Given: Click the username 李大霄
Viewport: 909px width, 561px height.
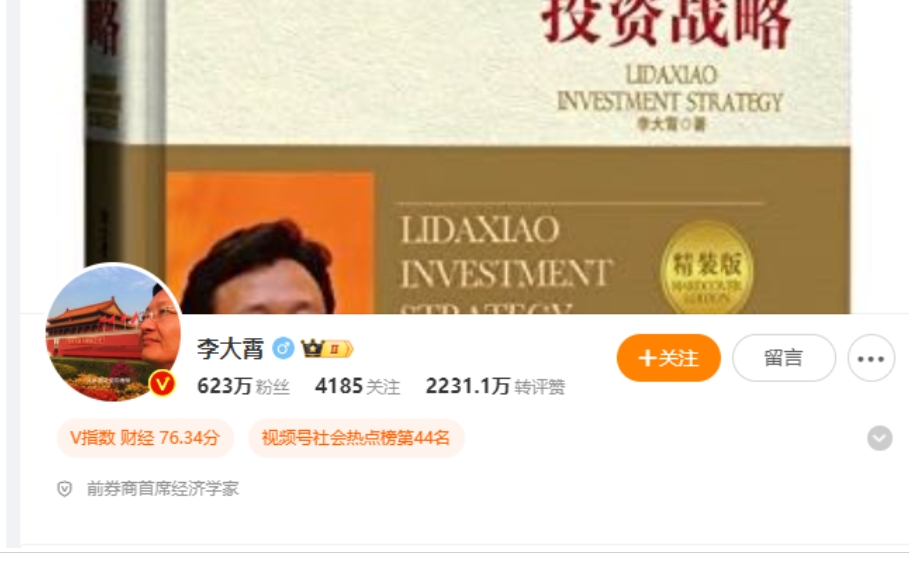Looking at the screenshot, I should point(230,349).
